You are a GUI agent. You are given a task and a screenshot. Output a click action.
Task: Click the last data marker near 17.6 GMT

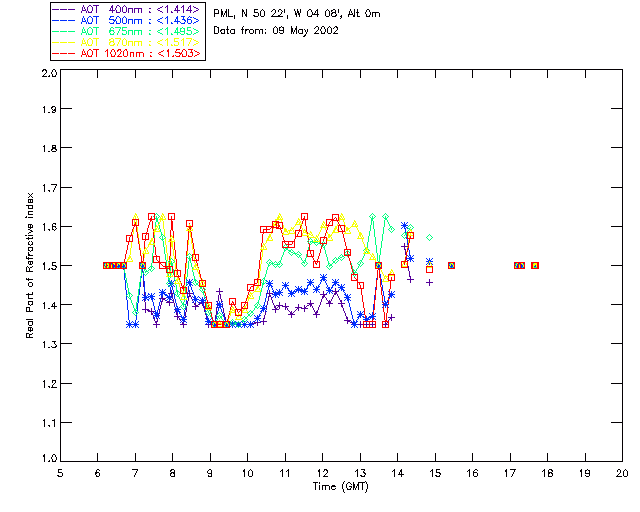coord(535,265)
